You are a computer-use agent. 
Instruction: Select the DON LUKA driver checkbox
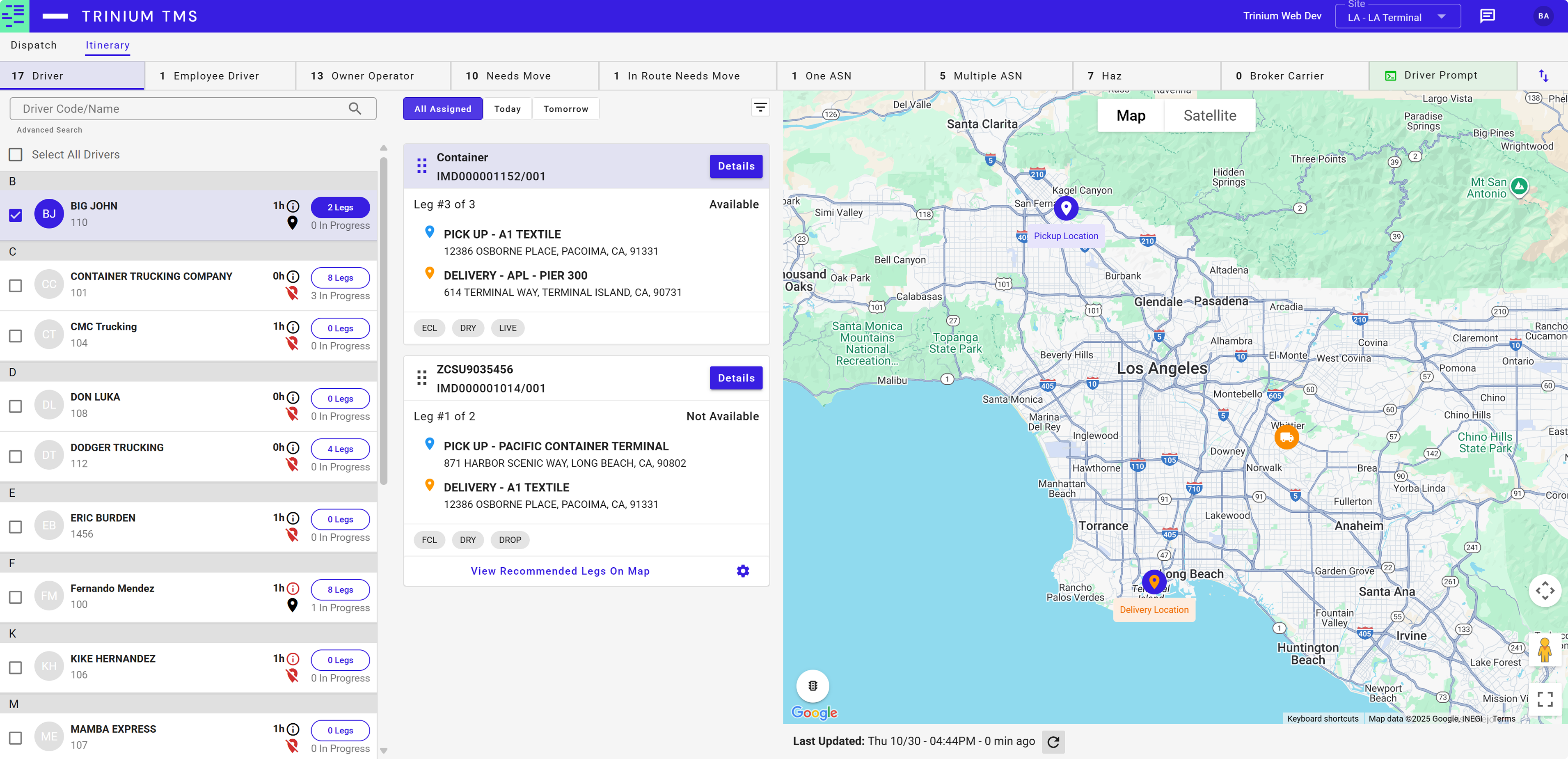tap(16, 406)
